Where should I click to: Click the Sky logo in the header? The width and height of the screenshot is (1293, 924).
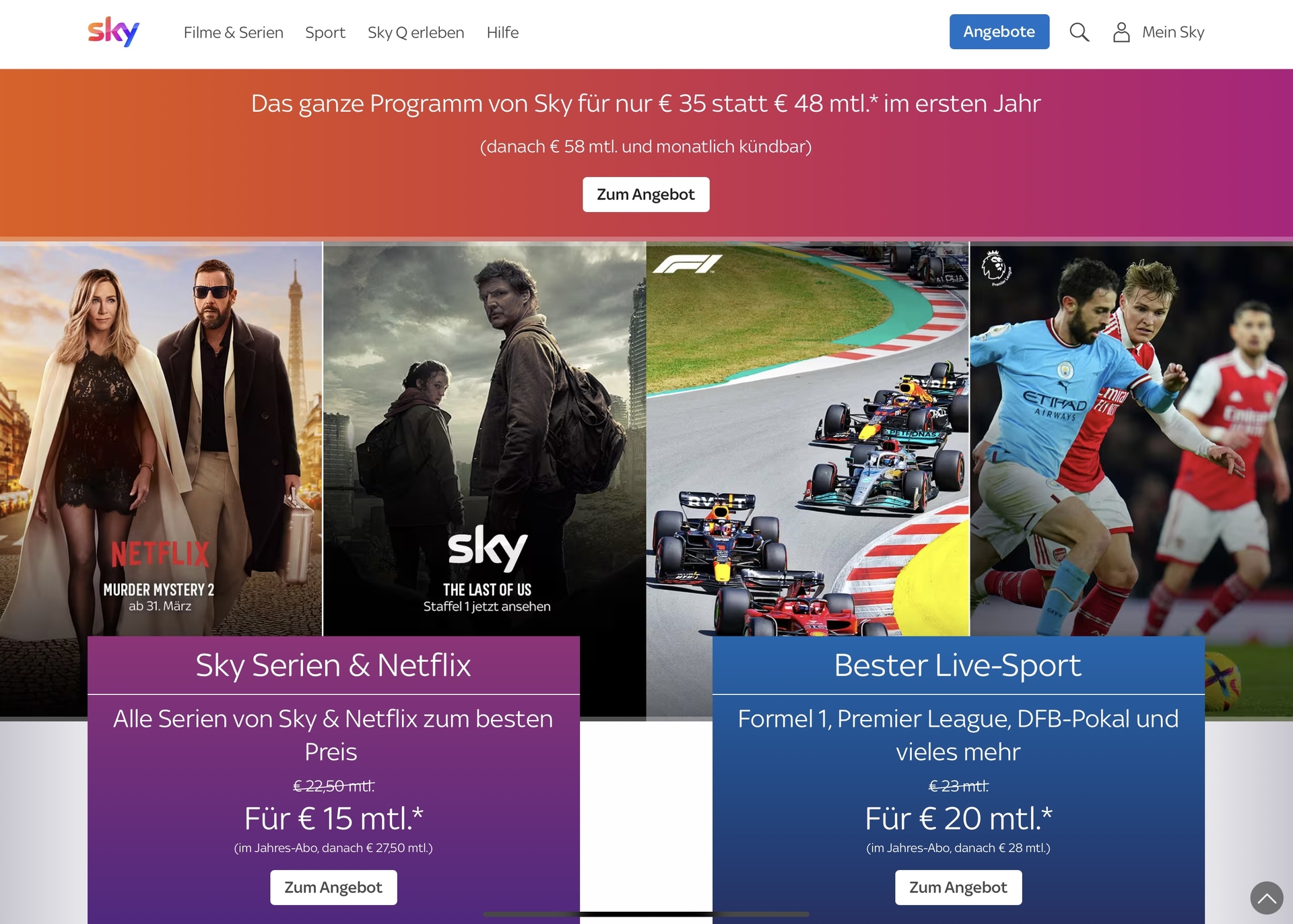click(113, 32)
